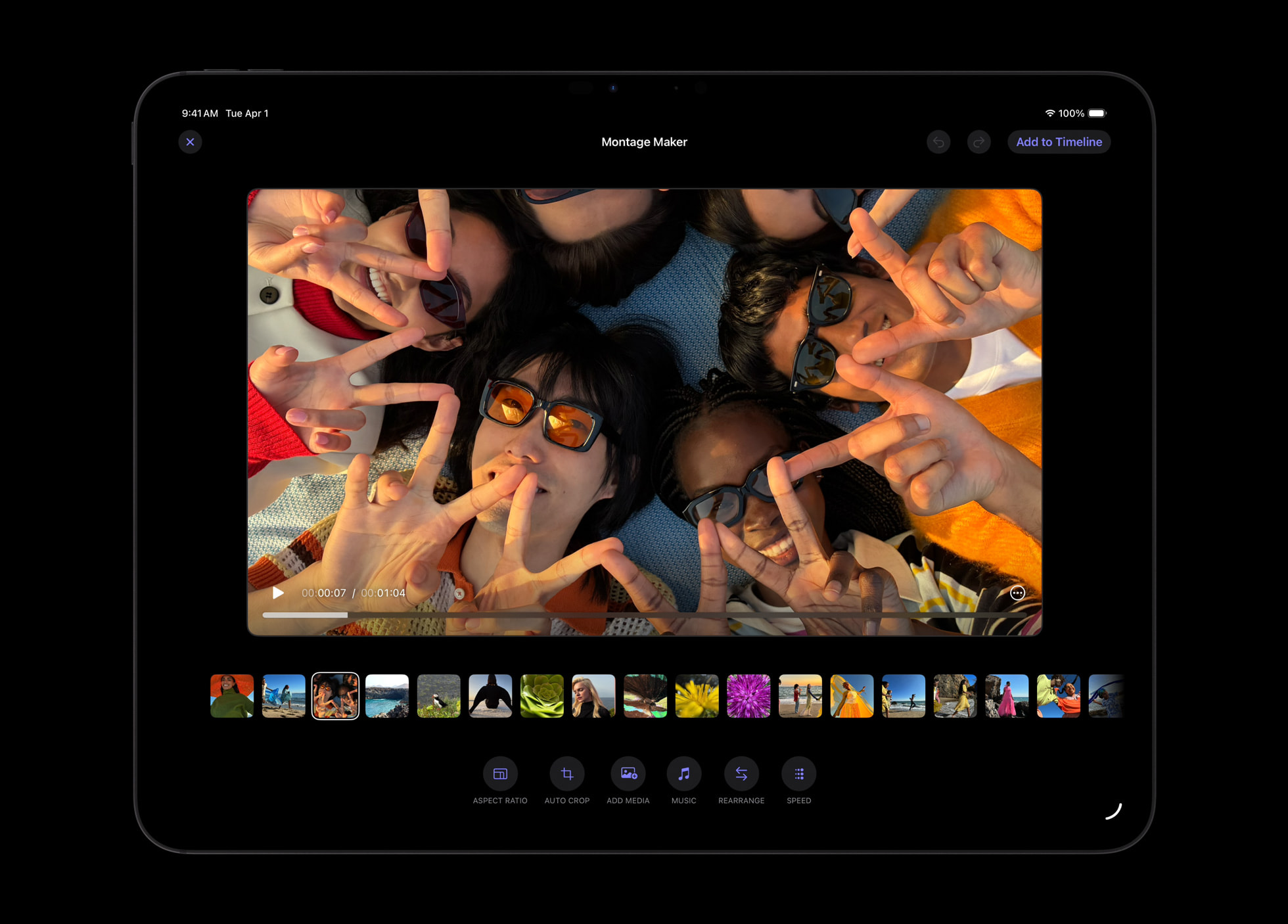
Task: Undo the last edit
Action: click(938, 141)
